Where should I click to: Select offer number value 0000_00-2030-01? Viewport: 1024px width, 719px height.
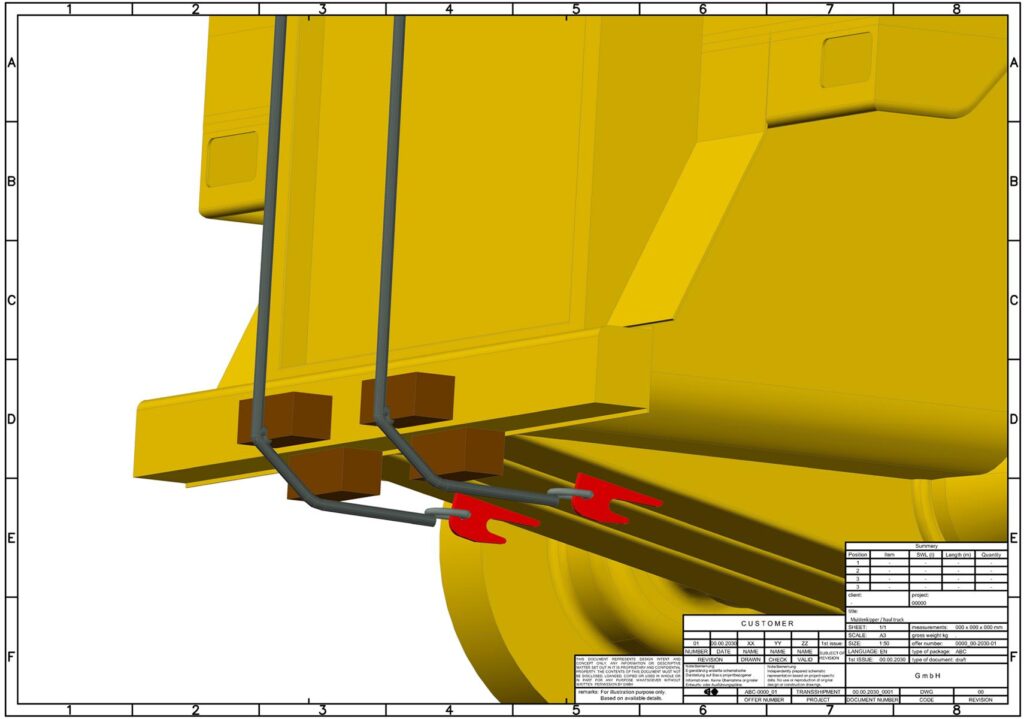coord(978,643)
